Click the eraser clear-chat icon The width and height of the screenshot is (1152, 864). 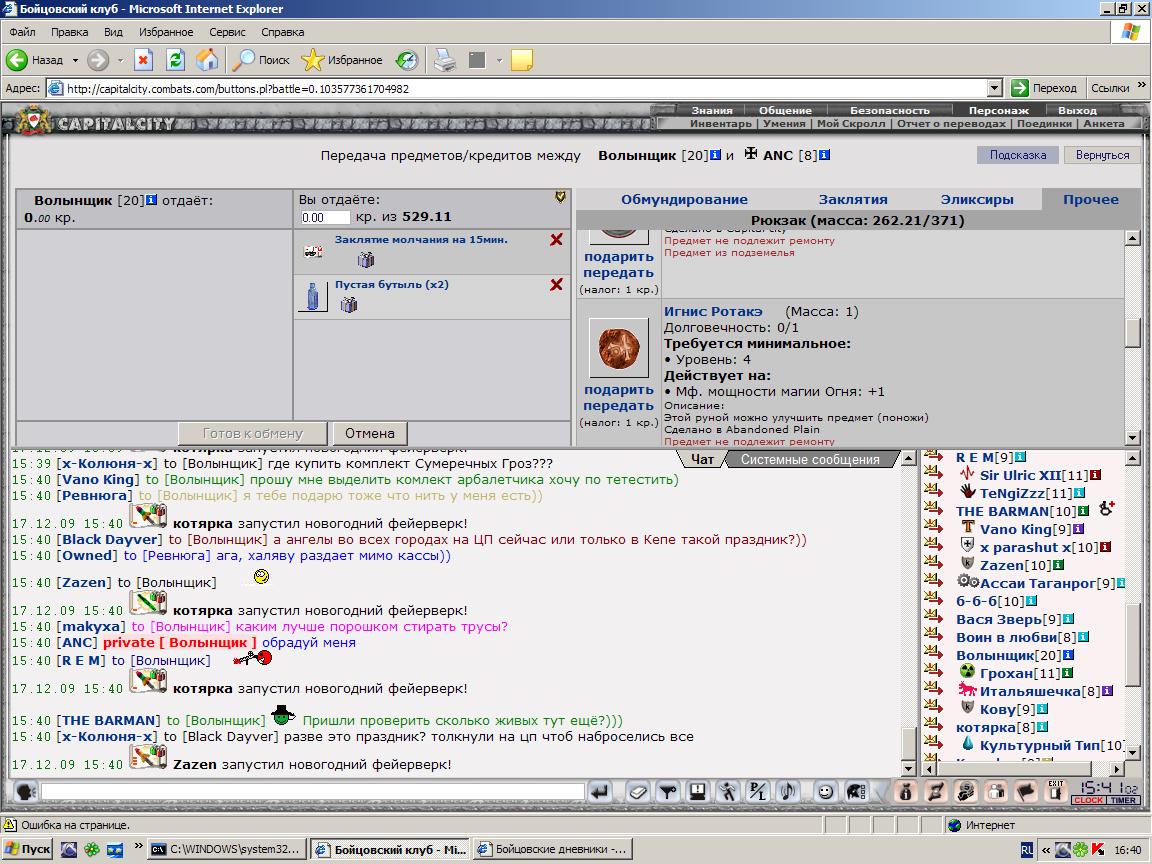point(638,792)
